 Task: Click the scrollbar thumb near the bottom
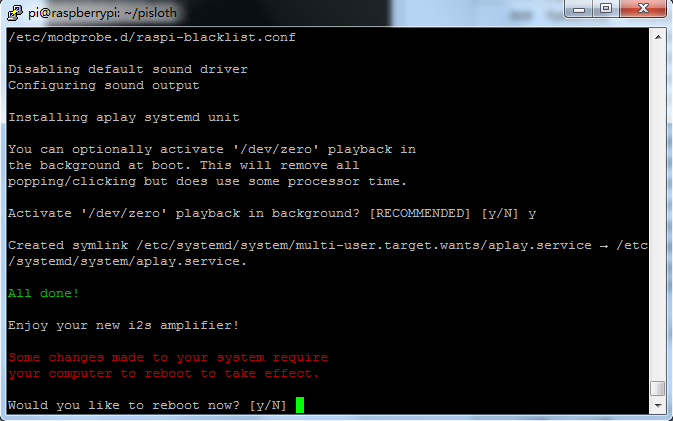658,388
